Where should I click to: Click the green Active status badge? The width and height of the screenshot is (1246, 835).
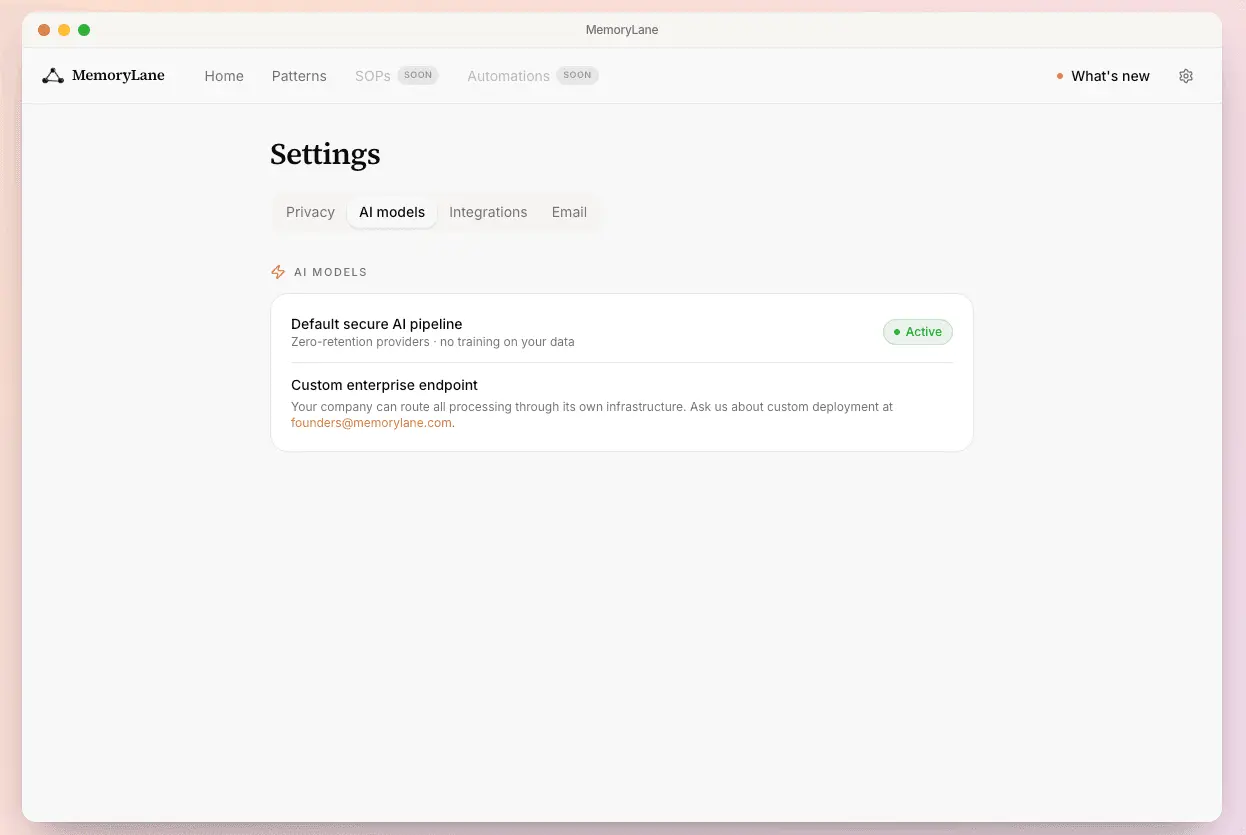click(x=918, y=332)
